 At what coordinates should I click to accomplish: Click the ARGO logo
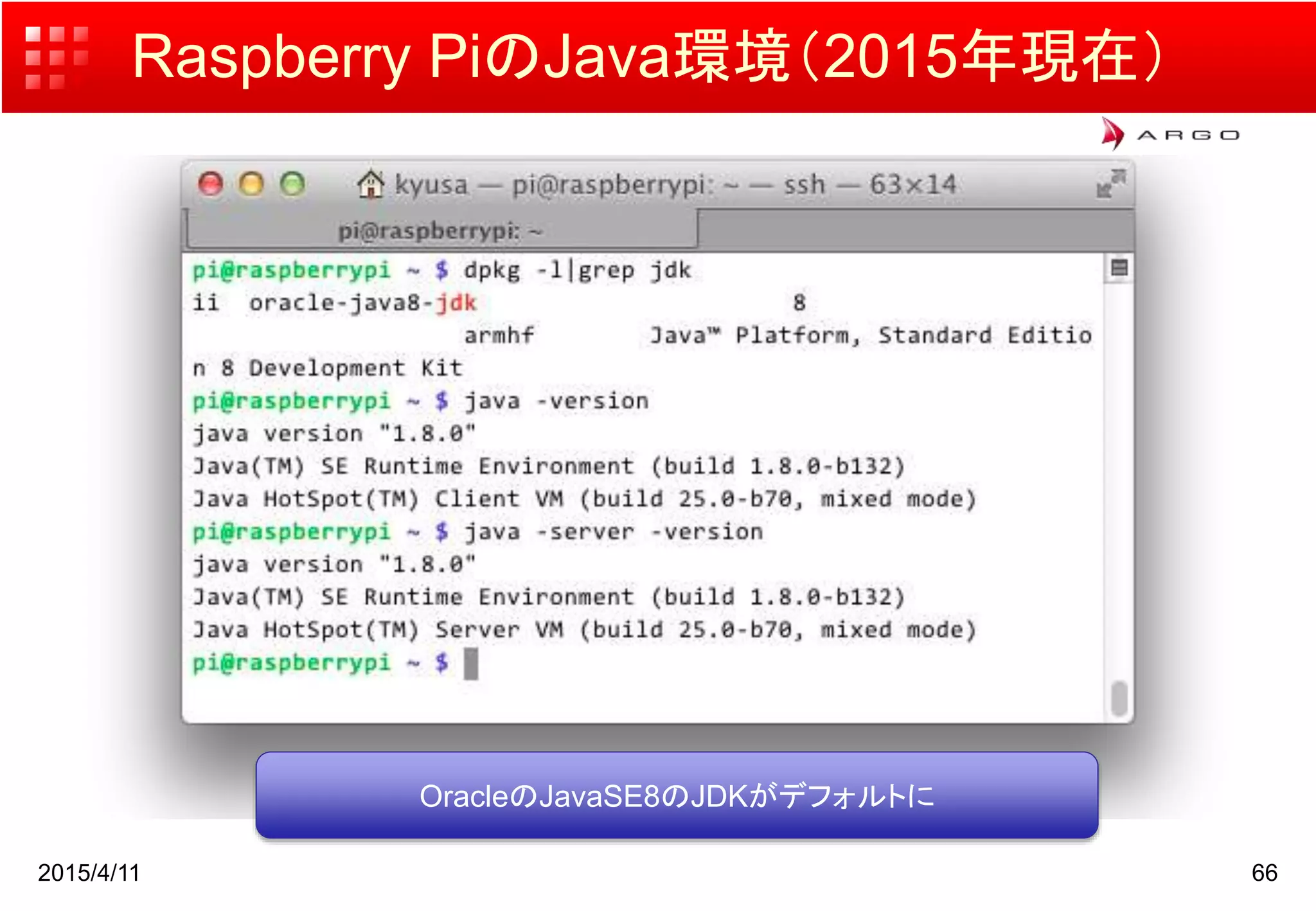(x=1170, y=134)
